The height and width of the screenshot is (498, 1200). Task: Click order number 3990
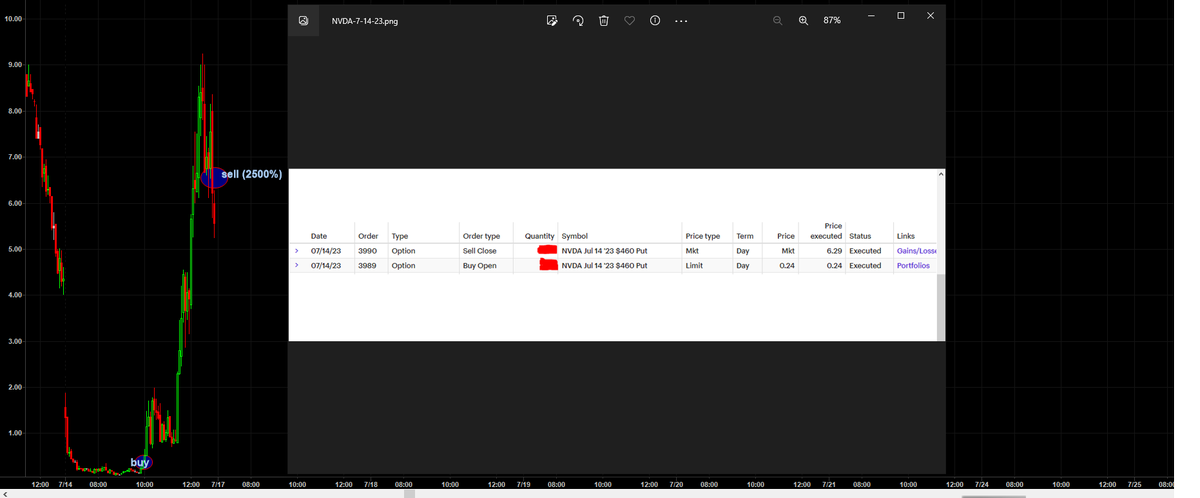coord(367,251)
